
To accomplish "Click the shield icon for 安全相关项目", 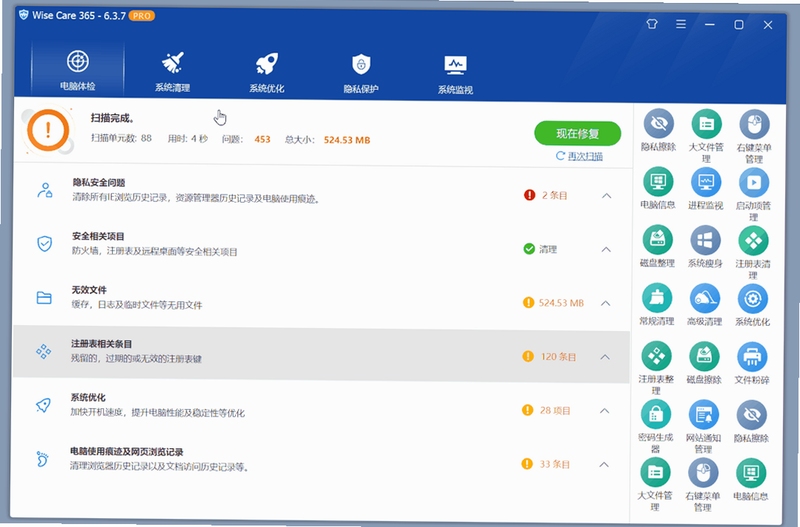I will pos(44,243).
